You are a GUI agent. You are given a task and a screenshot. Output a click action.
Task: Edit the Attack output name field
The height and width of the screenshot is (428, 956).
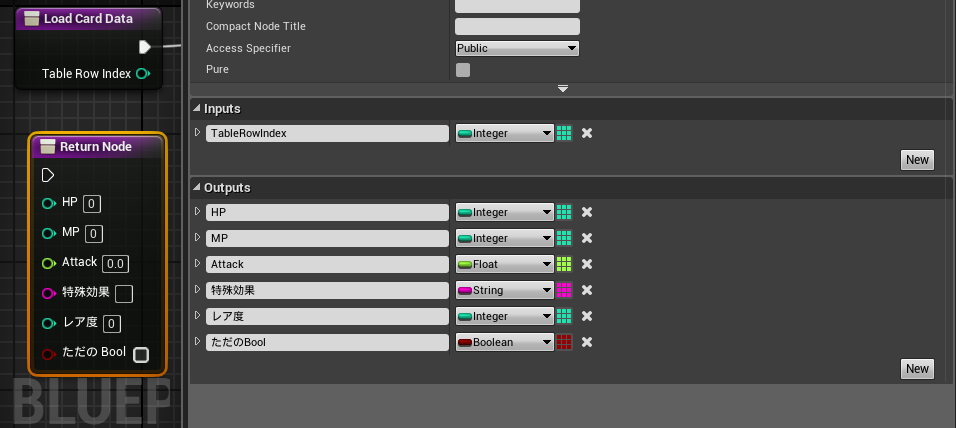[x=327, y=265]
